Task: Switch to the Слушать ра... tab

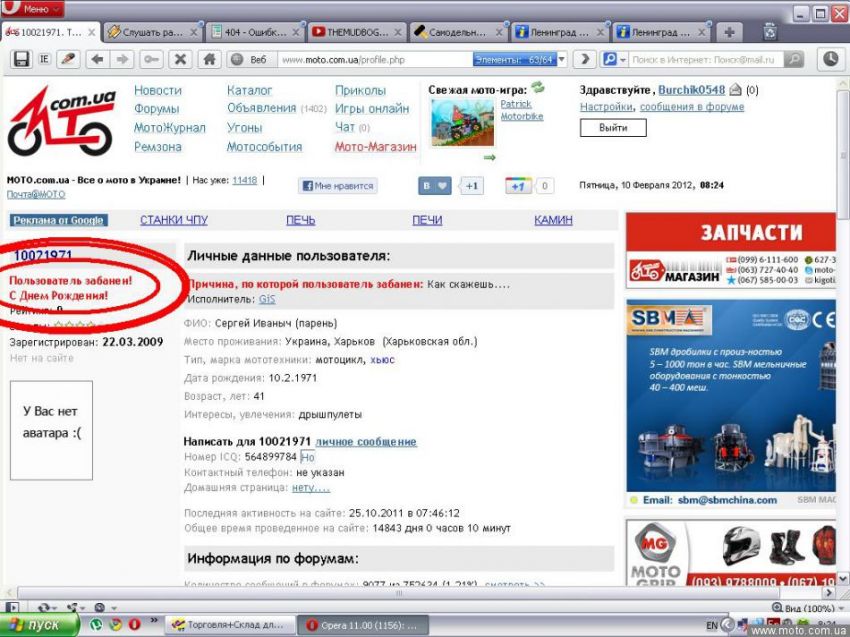Action: [x=152, y=33]
